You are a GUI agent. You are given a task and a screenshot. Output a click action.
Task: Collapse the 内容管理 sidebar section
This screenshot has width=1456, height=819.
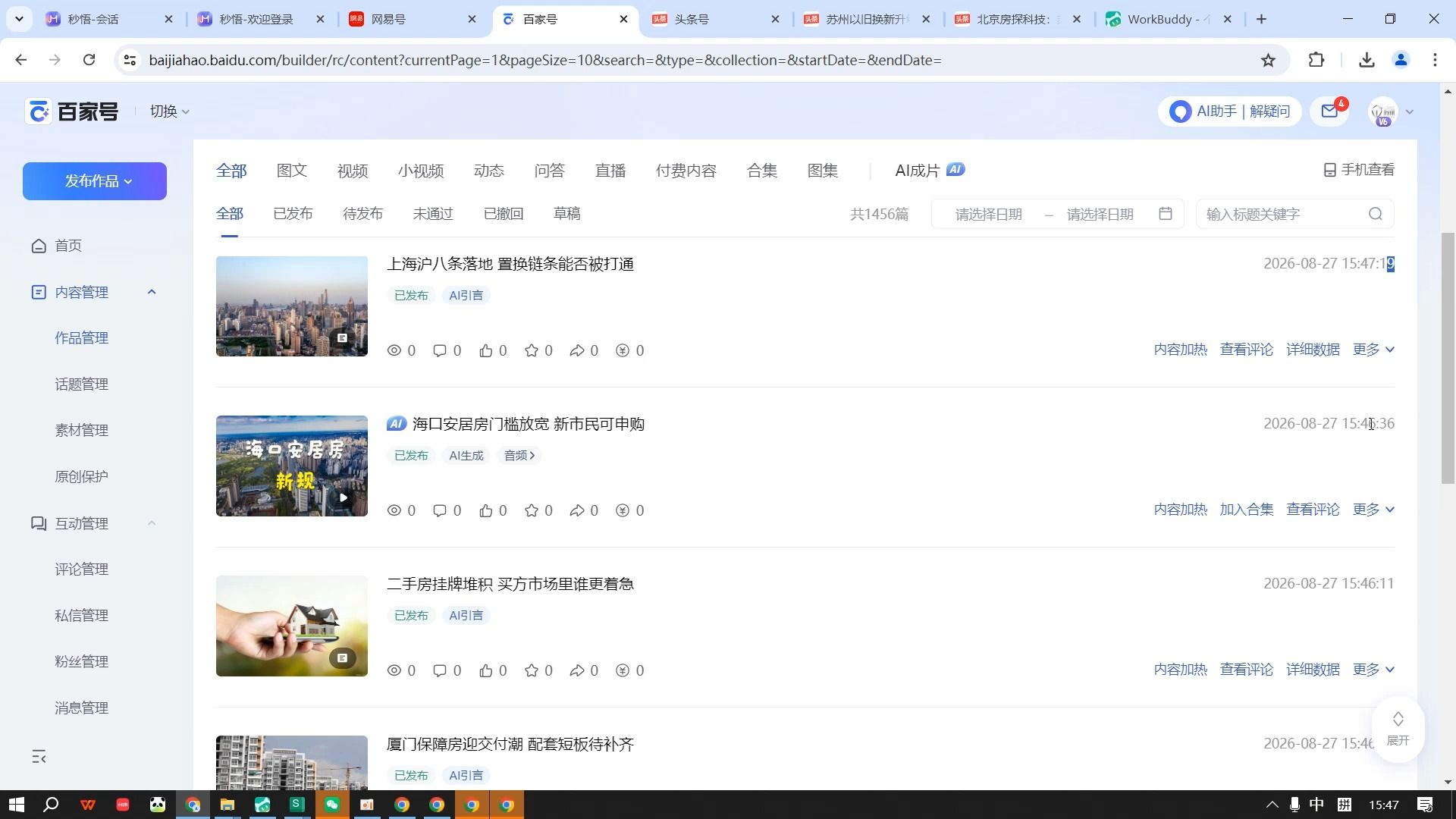tap(151, 292)
